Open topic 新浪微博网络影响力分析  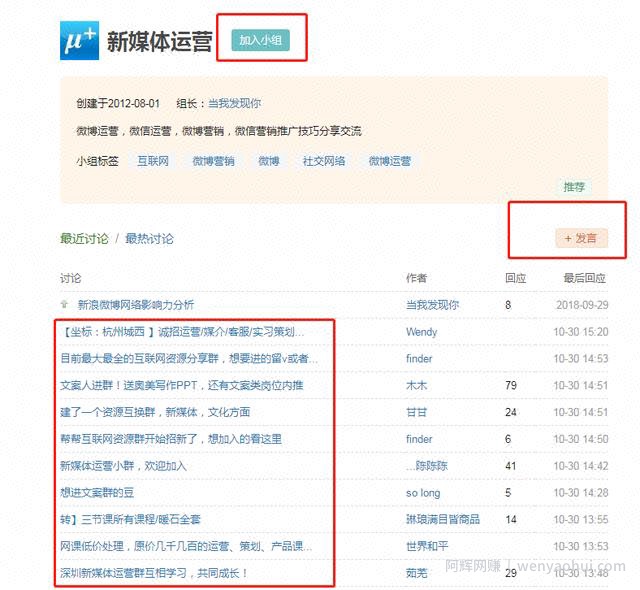[136, 305]
